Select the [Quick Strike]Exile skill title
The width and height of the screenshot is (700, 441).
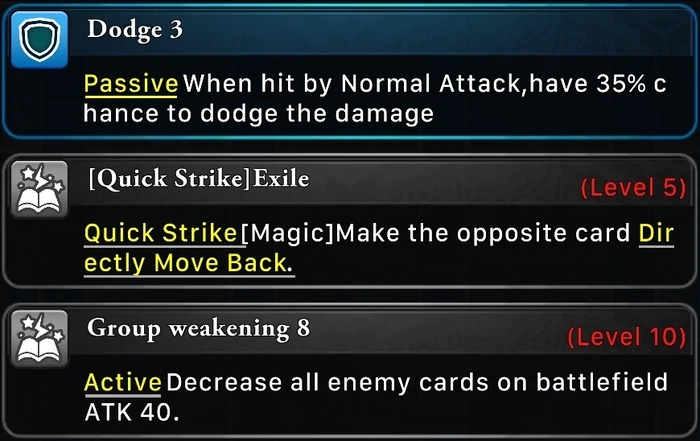tap(198, 179)
